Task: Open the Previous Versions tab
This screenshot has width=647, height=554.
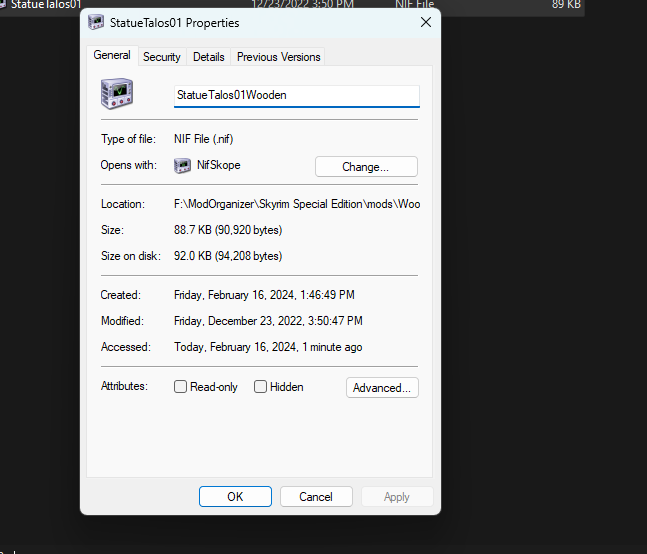Action: click(279, 57)
